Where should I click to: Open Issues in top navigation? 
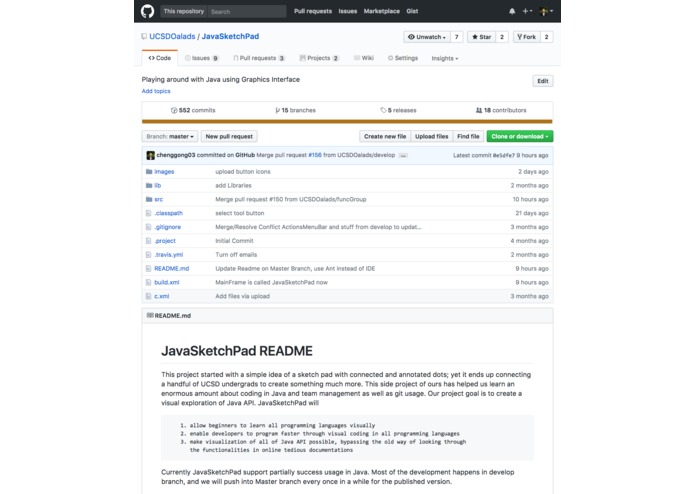pyautogui.click(x=348, y=11)
